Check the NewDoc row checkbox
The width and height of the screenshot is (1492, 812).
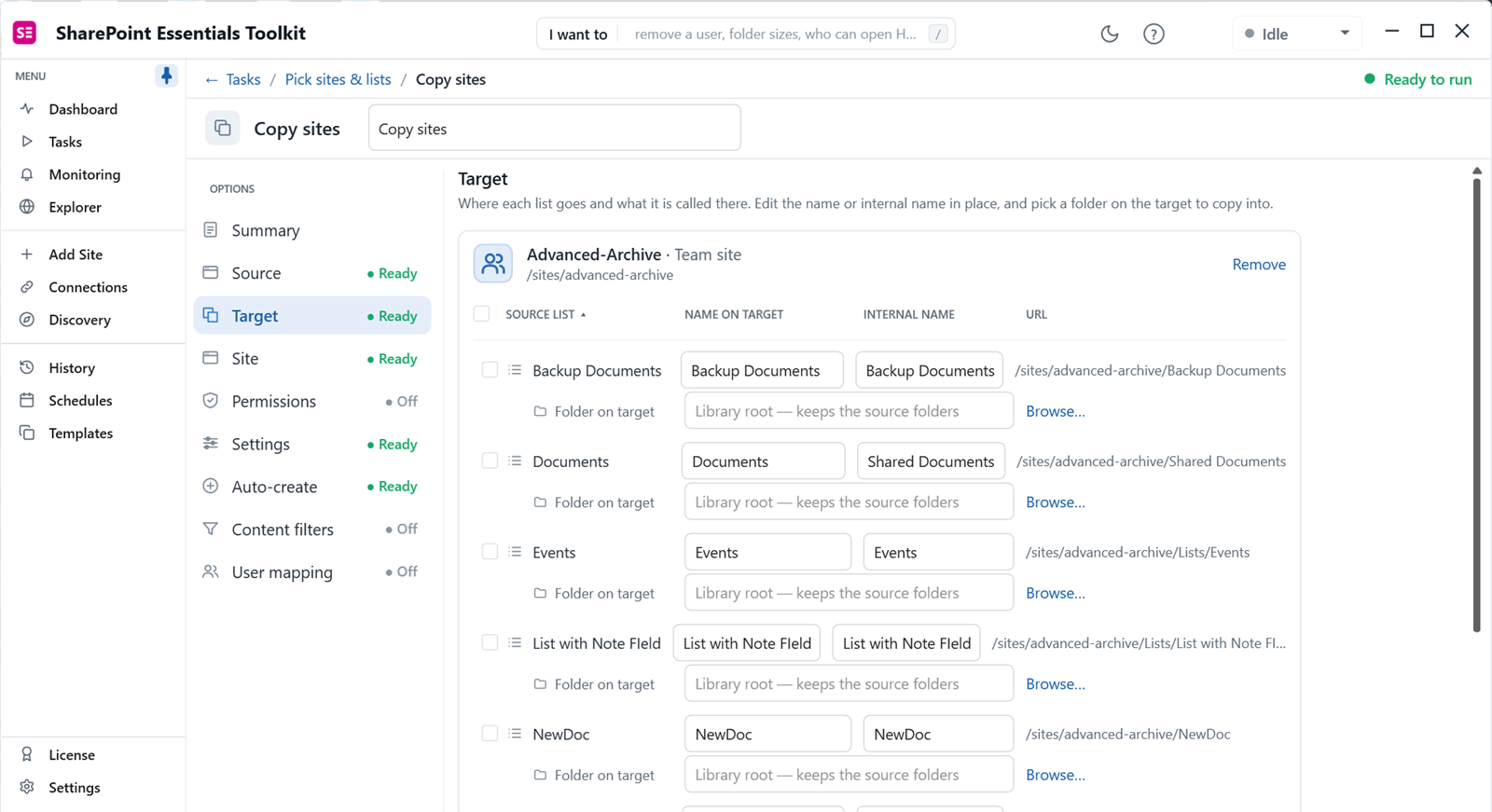tap(490, 734)
